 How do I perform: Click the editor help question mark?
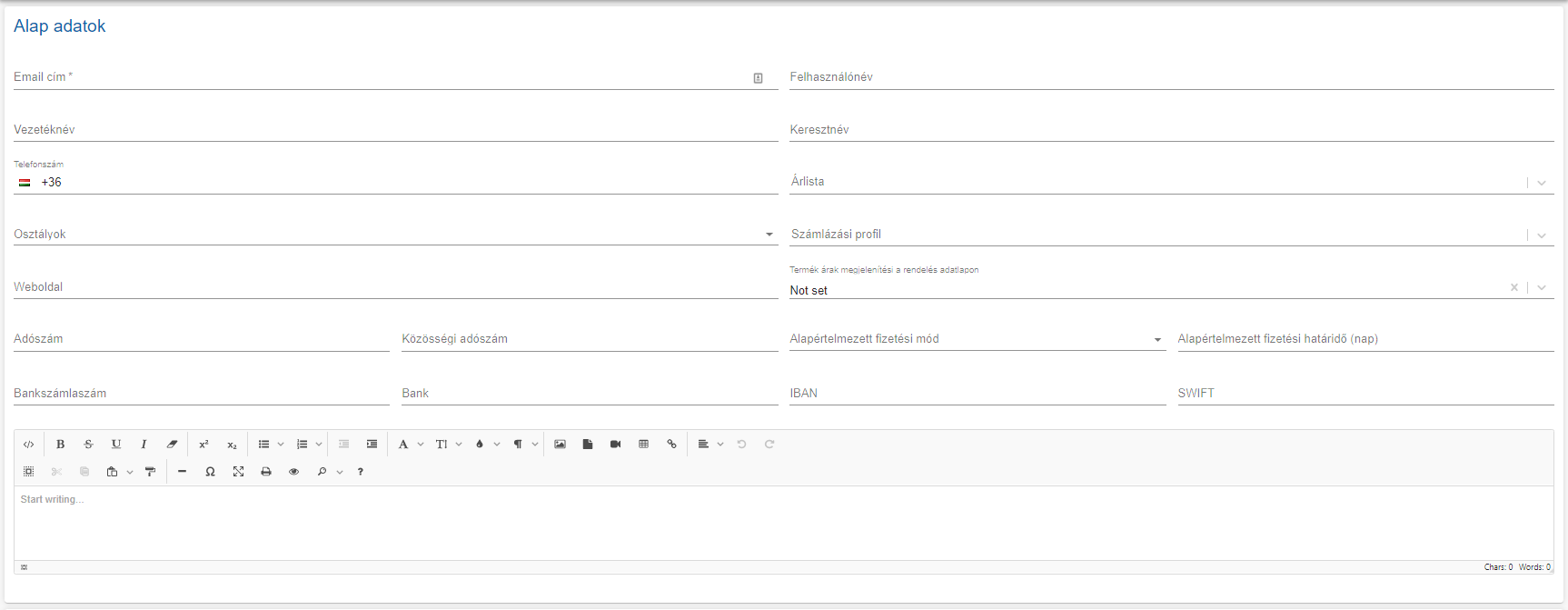pyautogui.click(x=361, y=472)
